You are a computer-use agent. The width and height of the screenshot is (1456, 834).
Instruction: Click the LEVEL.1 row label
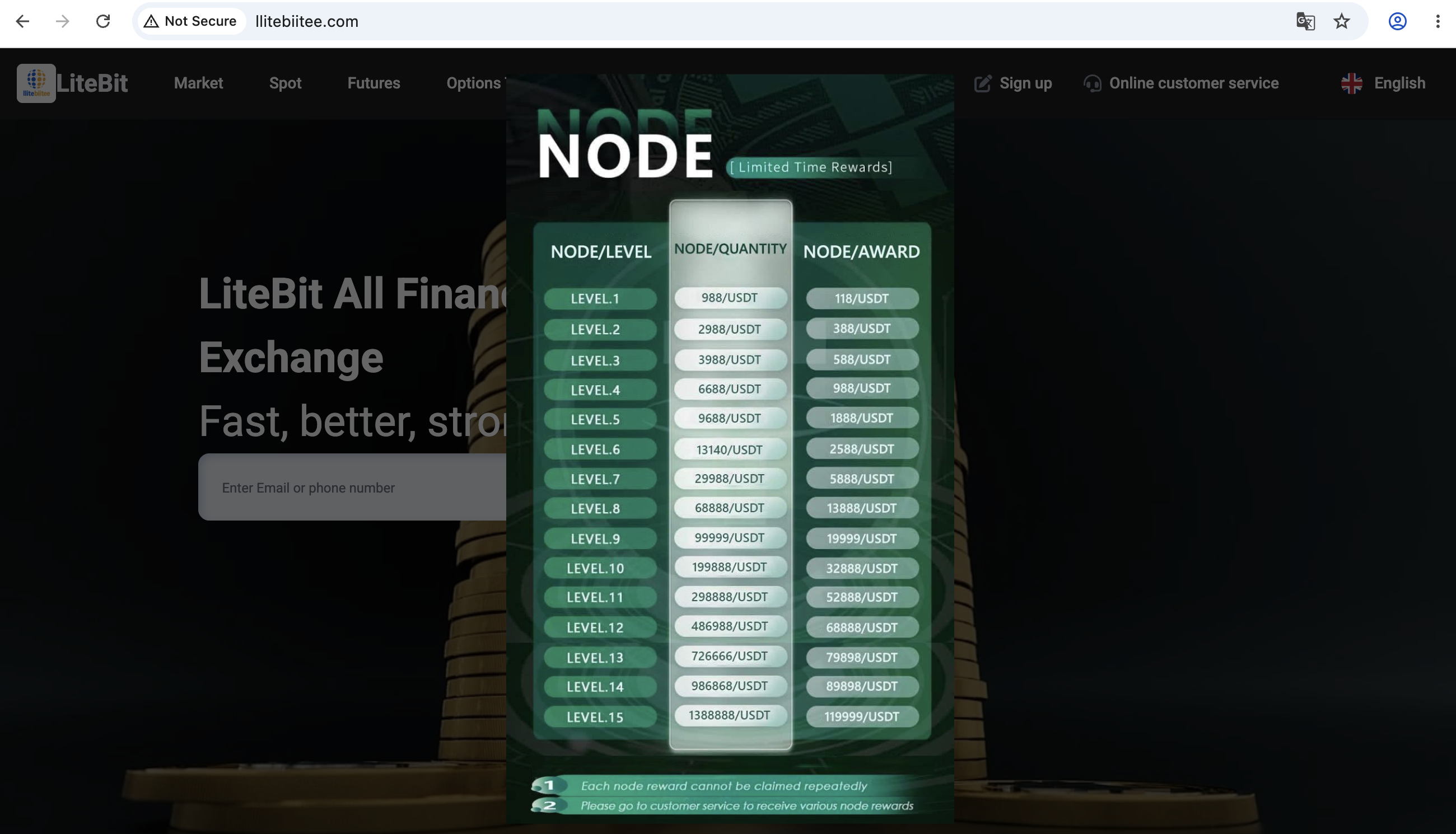pyautogui.click(x=600, y=298)
